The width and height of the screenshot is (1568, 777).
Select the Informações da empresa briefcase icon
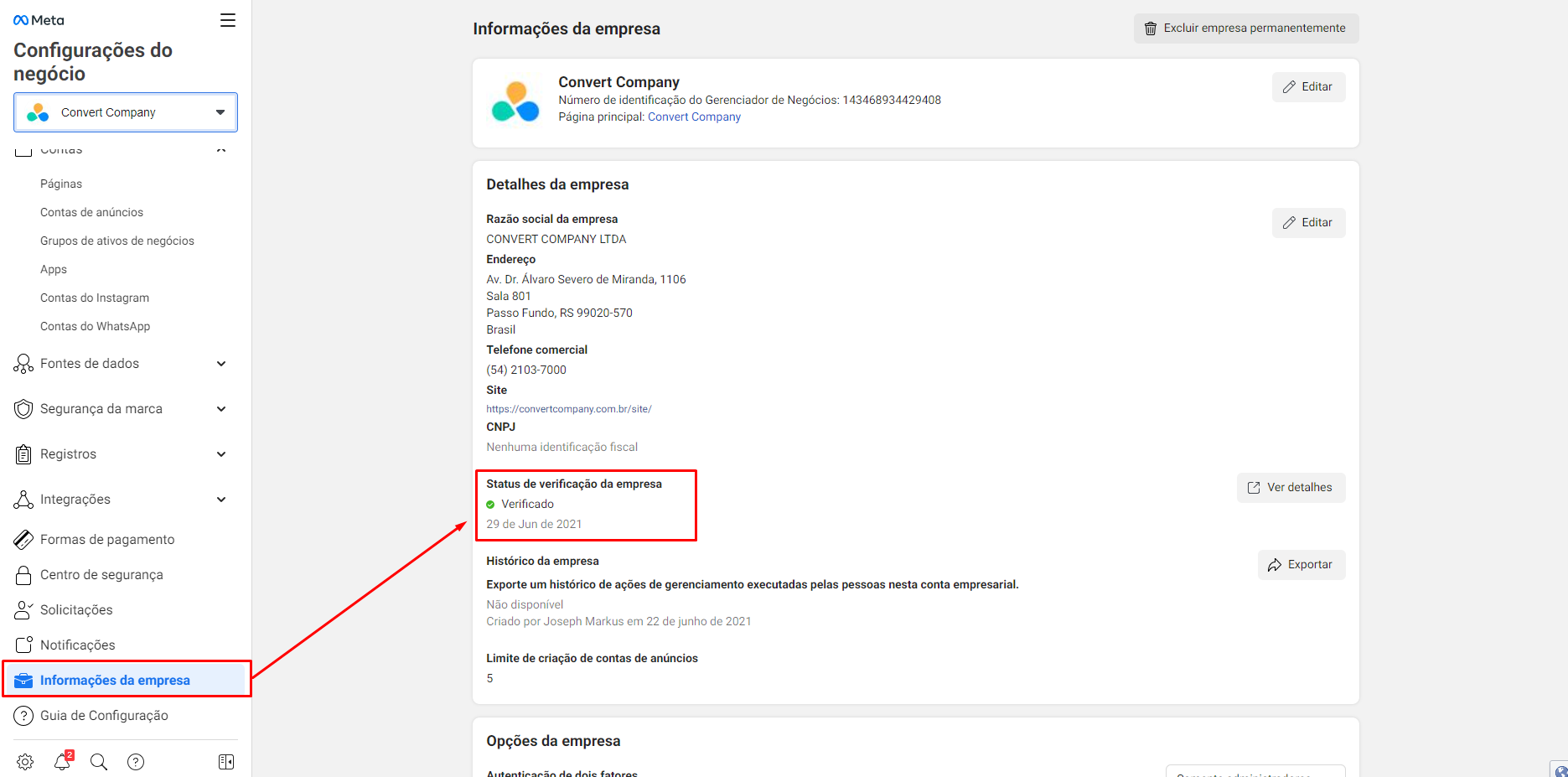(x=23, y=681)
